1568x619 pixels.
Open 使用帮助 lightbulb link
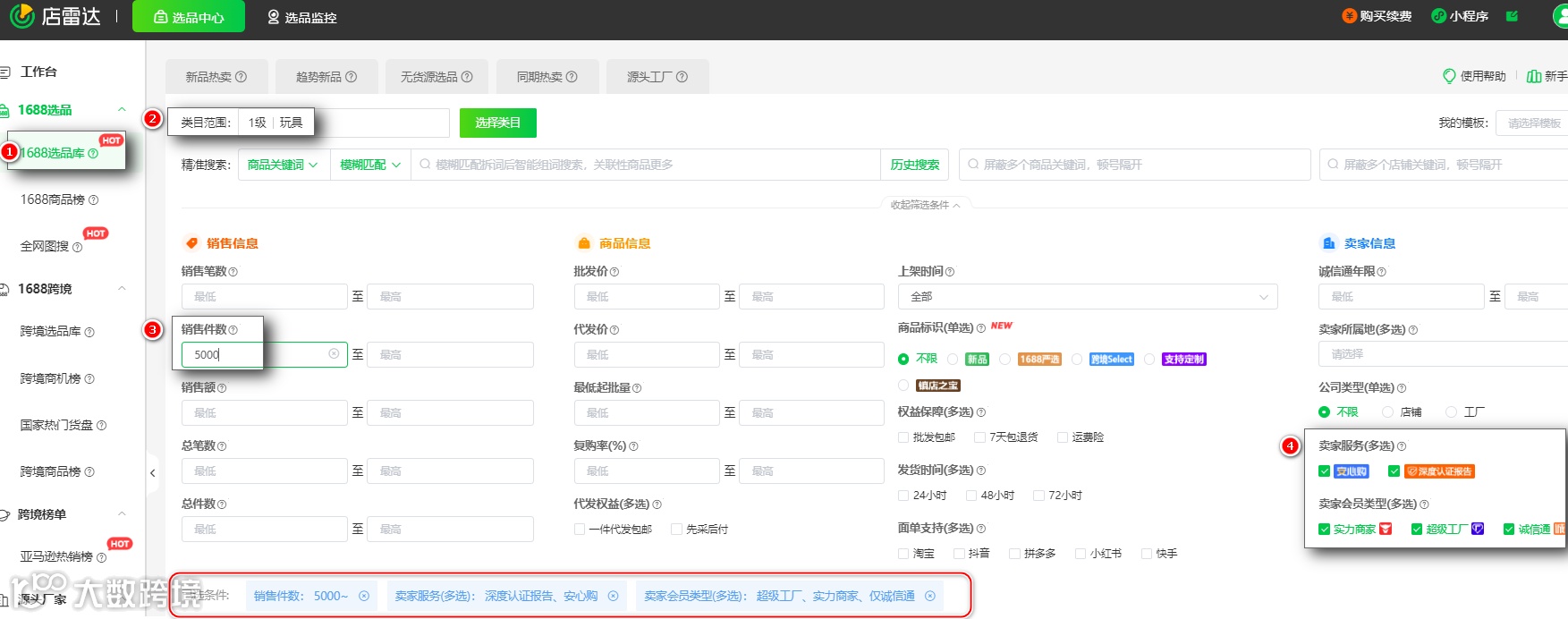point(1474,76)
